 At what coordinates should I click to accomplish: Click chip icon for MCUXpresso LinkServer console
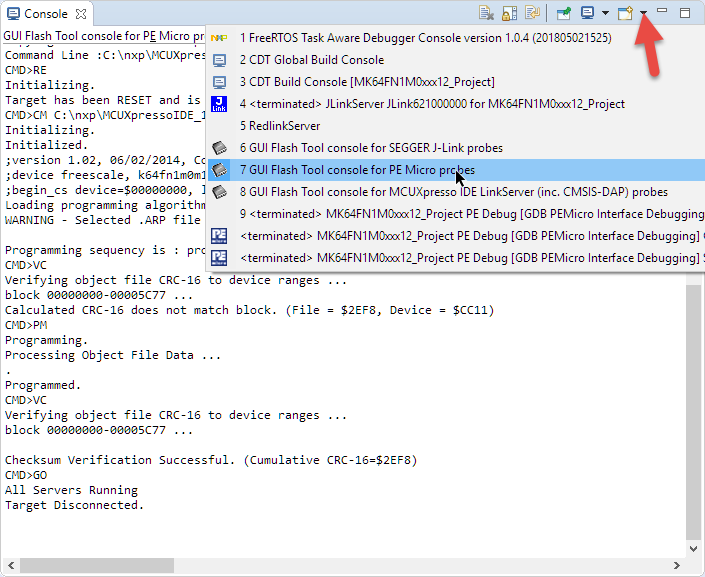pos(219,192)
